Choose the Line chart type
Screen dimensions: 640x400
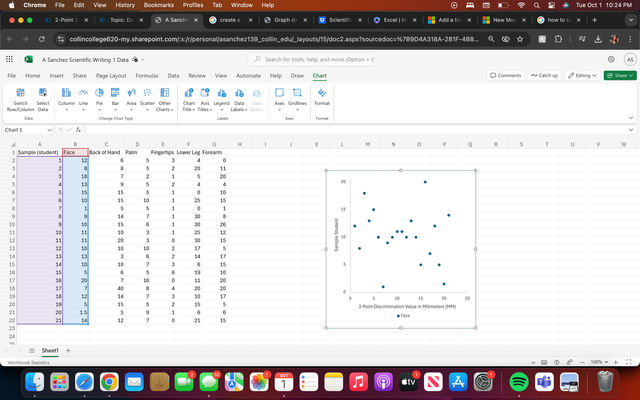pyautogui.click(x=83, y=100)
